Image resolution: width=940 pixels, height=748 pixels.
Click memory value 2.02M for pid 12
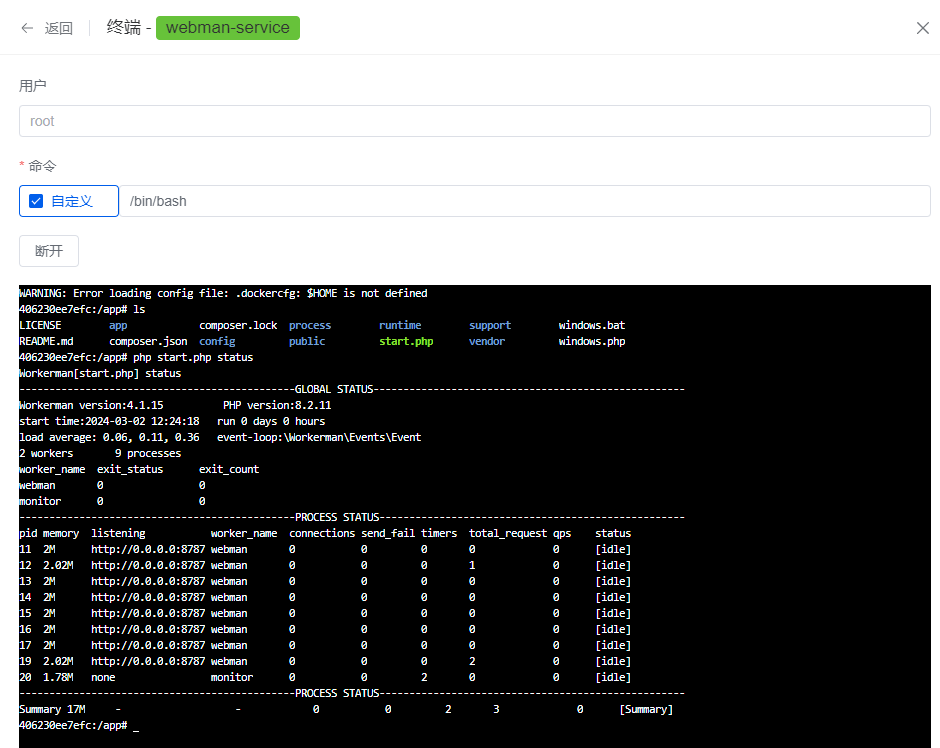click(58, 565)
